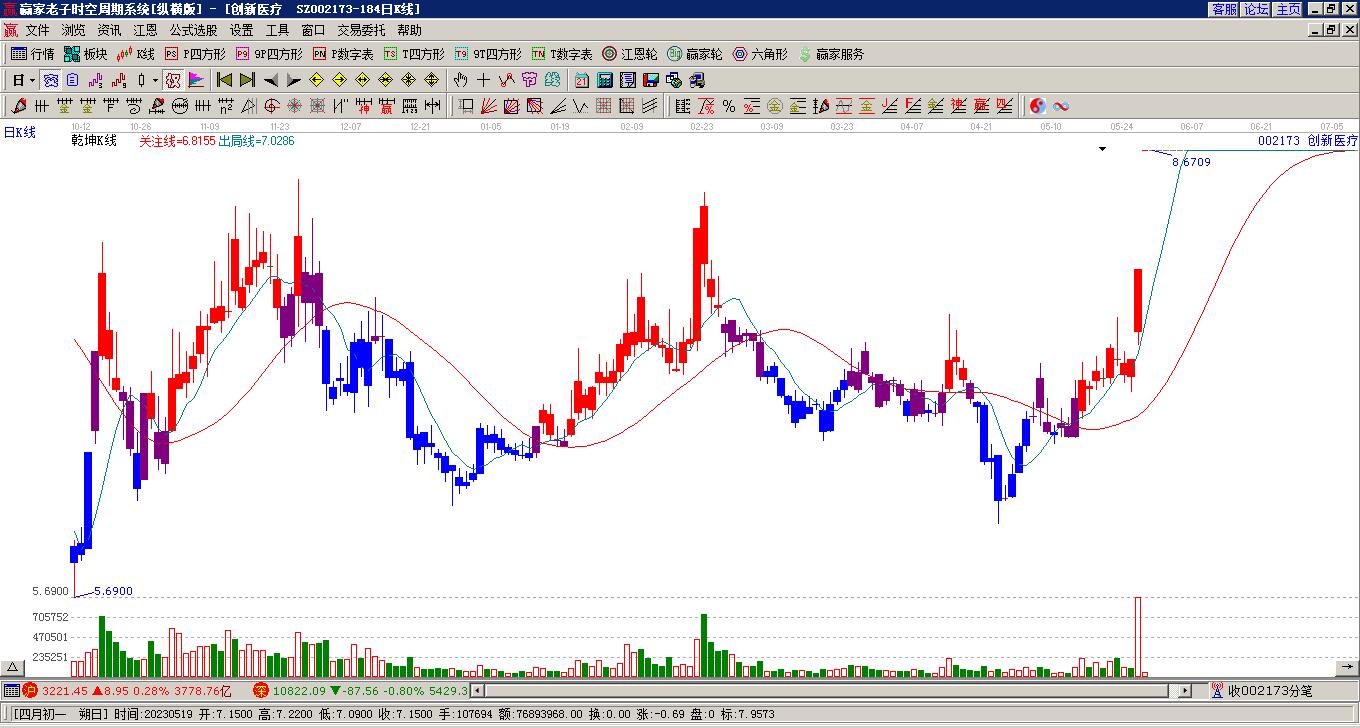The image size is (1360, 728).
Task: Jump to first bar with skip-back icon
Action: tap(224, 80)
